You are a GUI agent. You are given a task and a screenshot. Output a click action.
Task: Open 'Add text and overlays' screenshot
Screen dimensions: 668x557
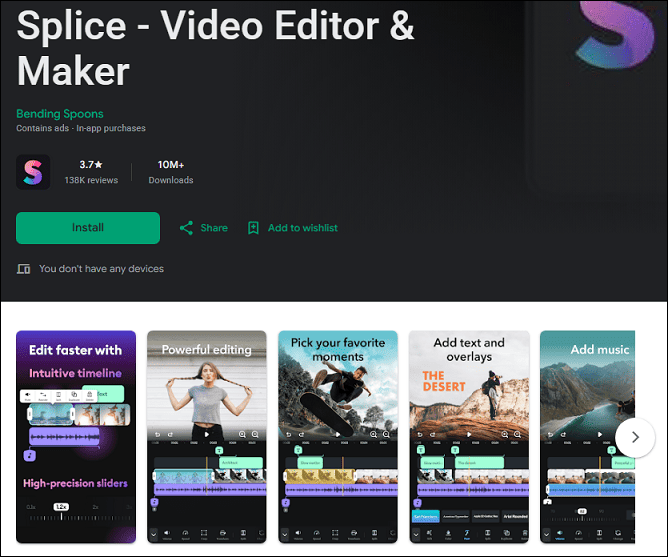[x=469, y=437]
